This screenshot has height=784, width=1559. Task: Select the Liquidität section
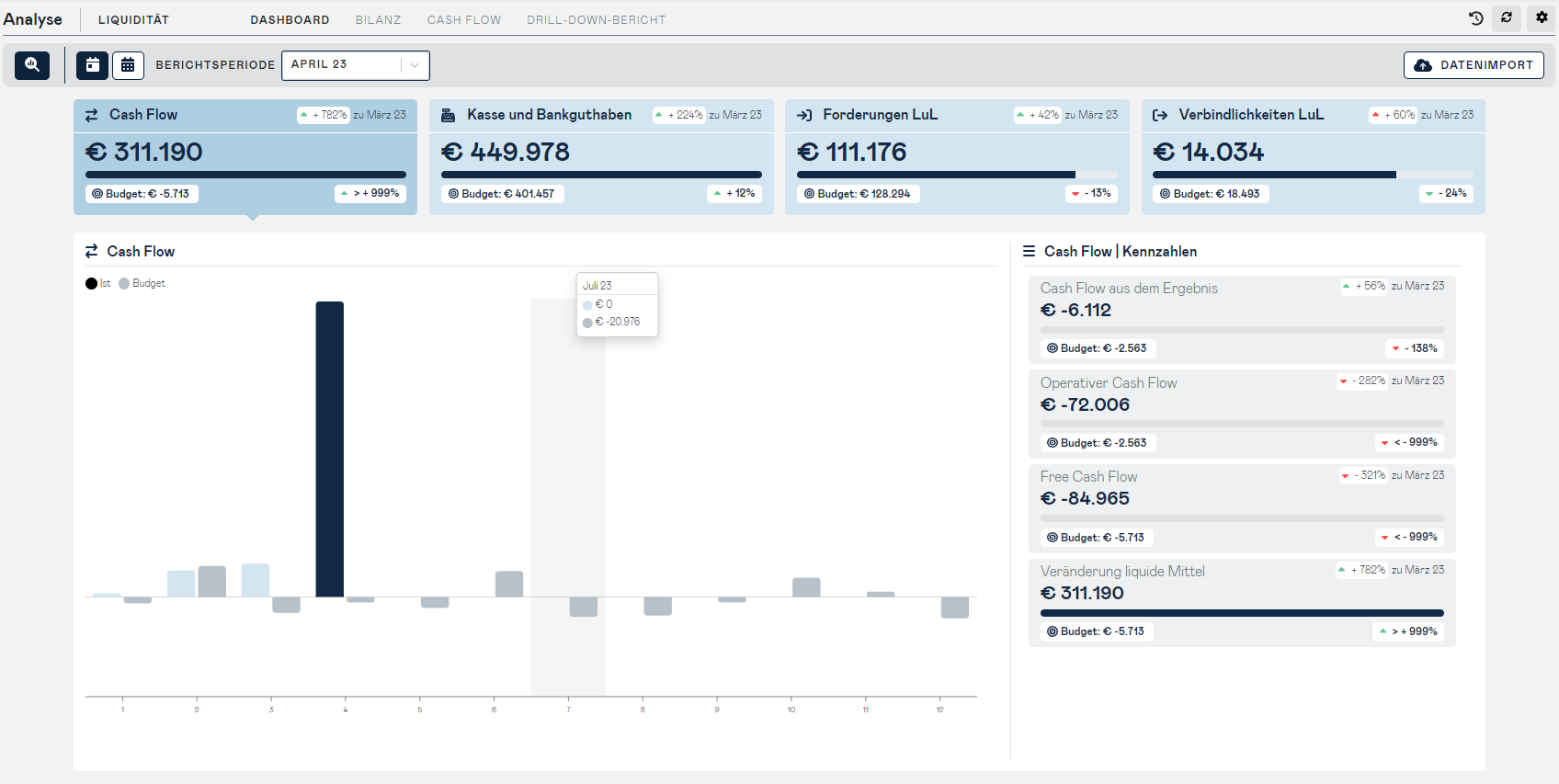point(134,19)
